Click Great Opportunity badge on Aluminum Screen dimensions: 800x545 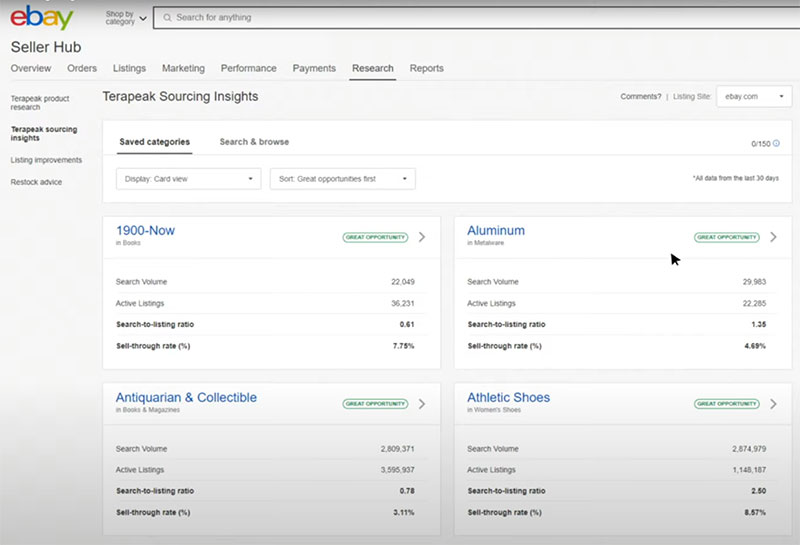727,237
